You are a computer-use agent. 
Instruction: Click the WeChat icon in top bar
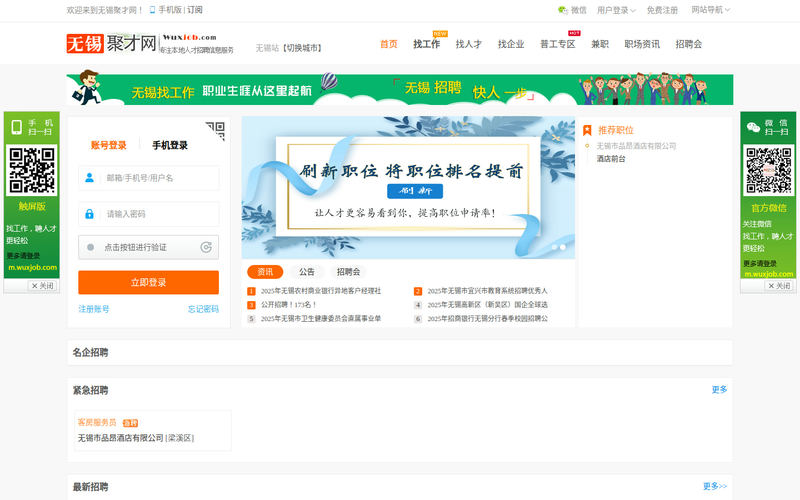click(563, 10)
